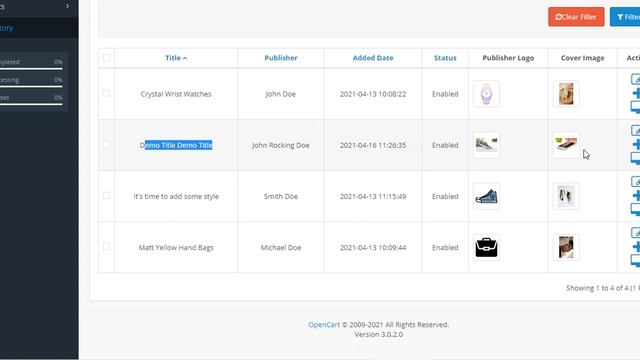
Task: Click the plus icon in Demo Title row
Action: pos(636,144)
